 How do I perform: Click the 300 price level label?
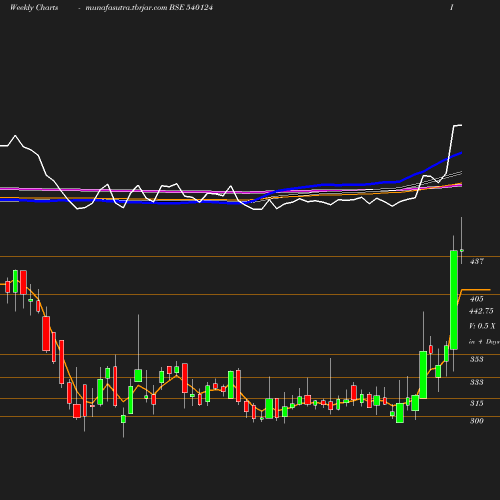(x=477, y=421)
